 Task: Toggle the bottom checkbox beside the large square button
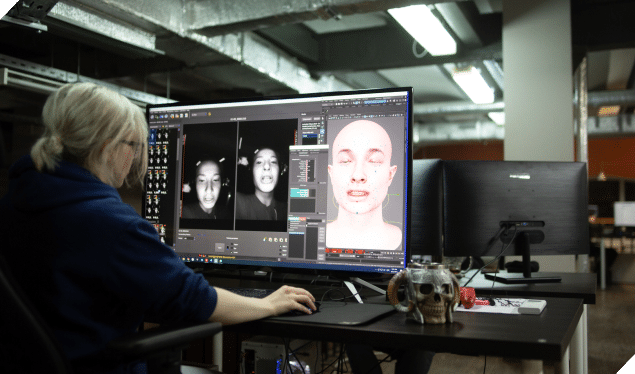click(232, 253)
